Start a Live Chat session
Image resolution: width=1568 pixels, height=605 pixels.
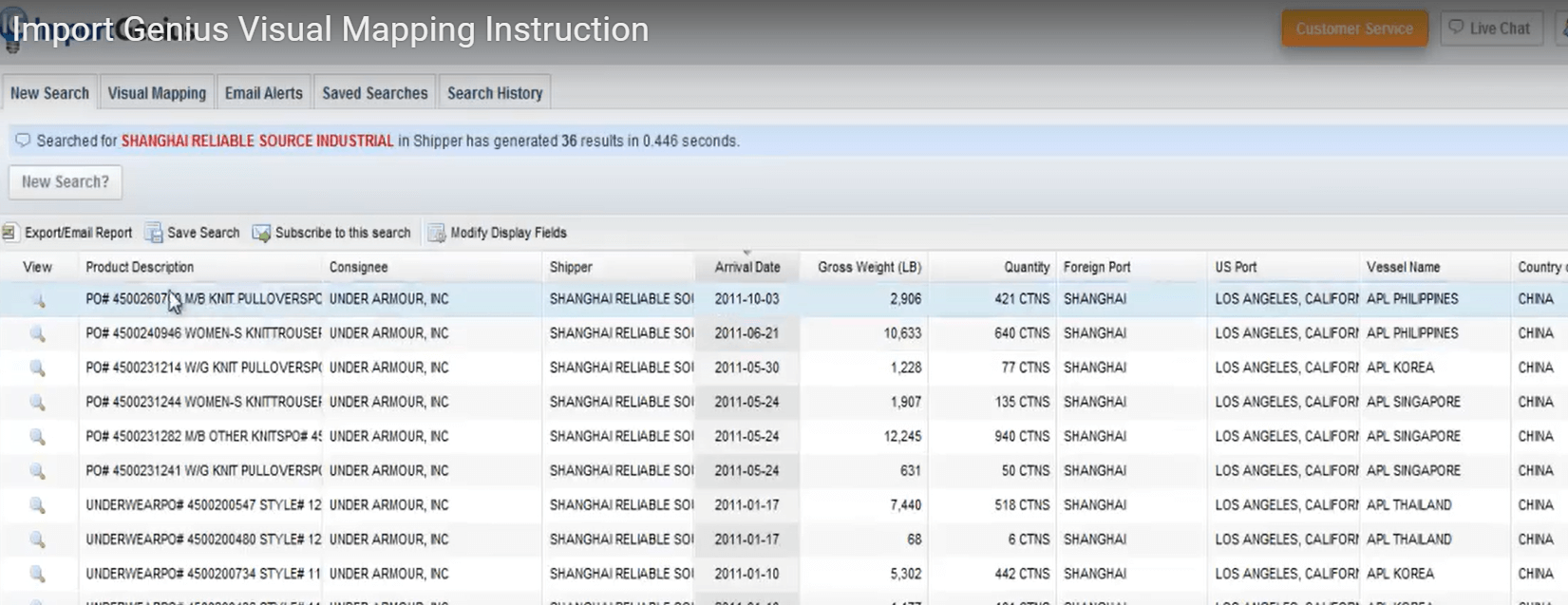pyautogui.click(x=1491, y=28)
